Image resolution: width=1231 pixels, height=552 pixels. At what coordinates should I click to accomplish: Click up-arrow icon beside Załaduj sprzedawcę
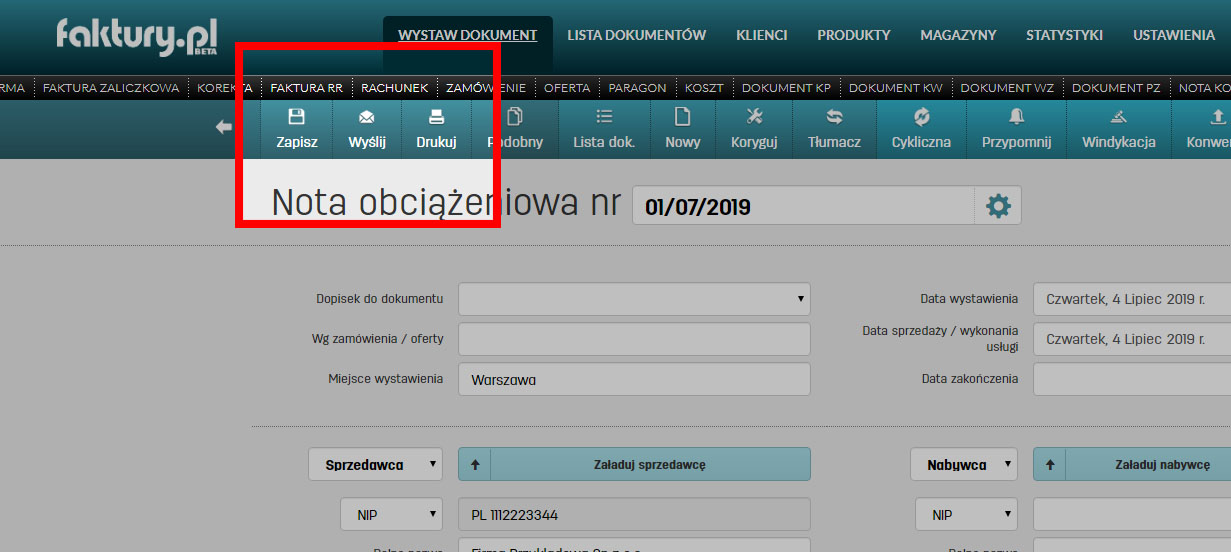coord(475,464)
